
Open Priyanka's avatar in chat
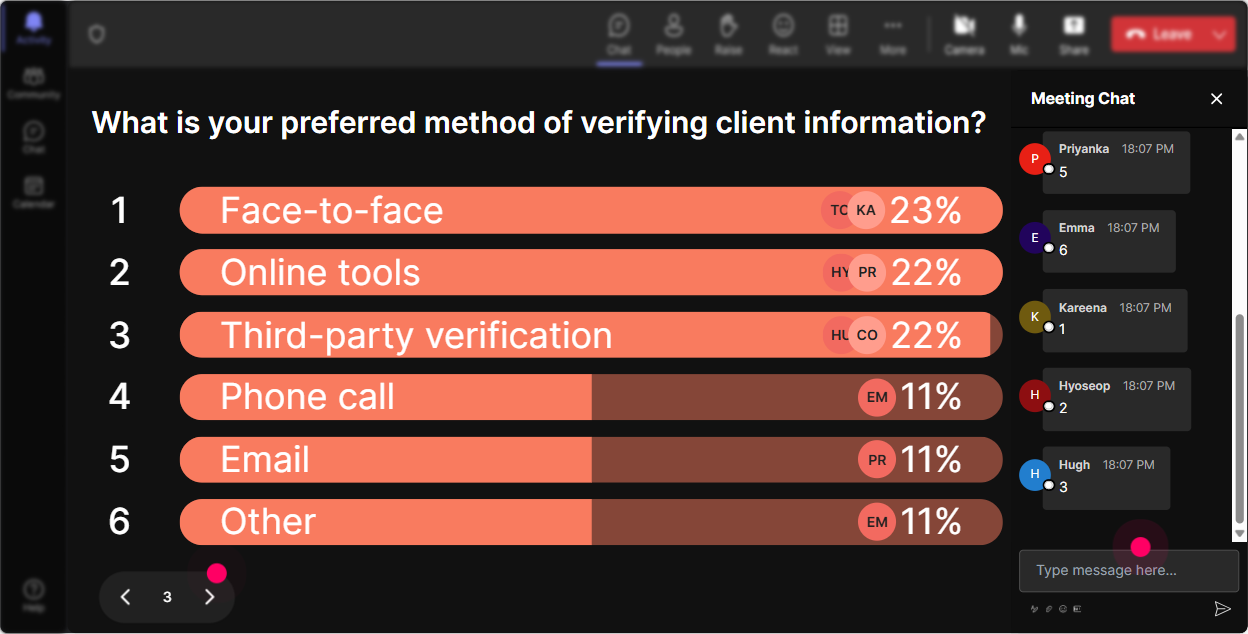[x=1035, y=158]
